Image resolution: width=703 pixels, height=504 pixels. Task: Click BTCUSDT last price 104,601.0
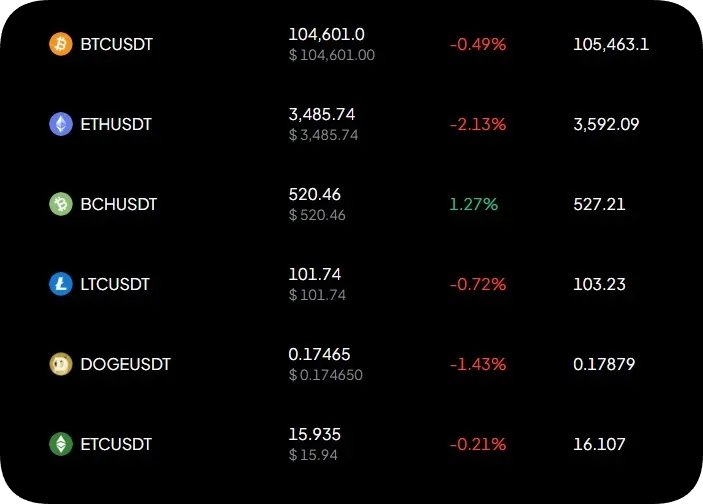click(x=326, y=34)
